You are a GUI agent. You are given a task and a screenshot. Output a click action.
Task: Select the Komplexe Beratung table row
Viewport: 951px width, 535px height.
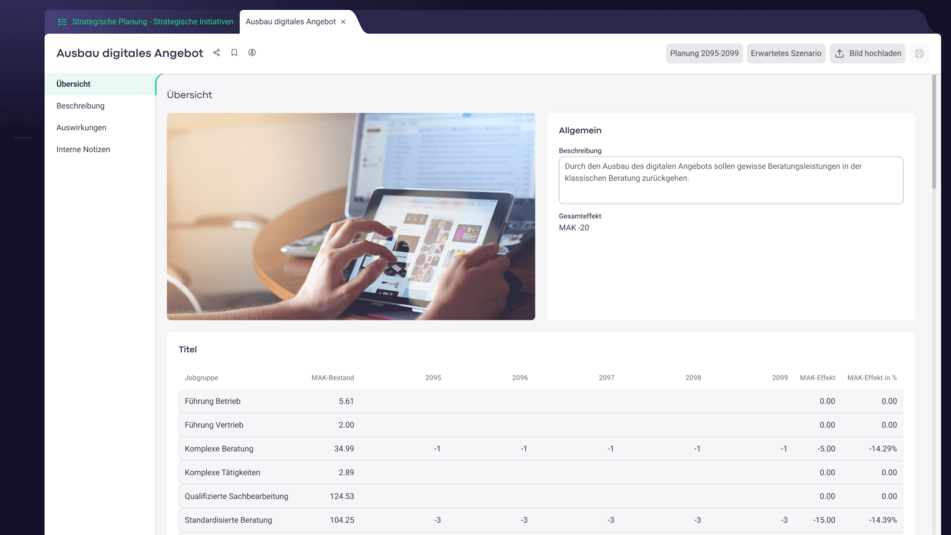click(219, 449)
